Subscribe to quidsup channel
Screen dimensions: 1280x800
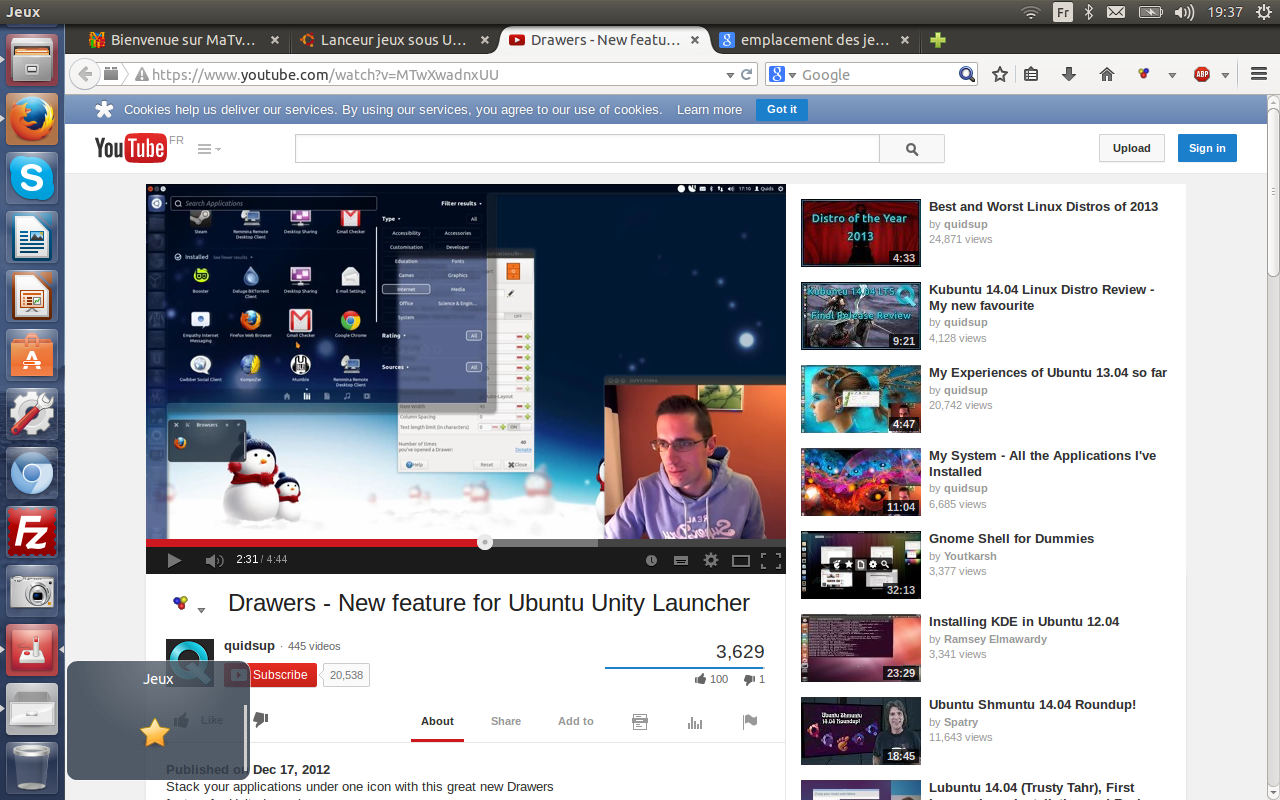[x=271, y=675]
